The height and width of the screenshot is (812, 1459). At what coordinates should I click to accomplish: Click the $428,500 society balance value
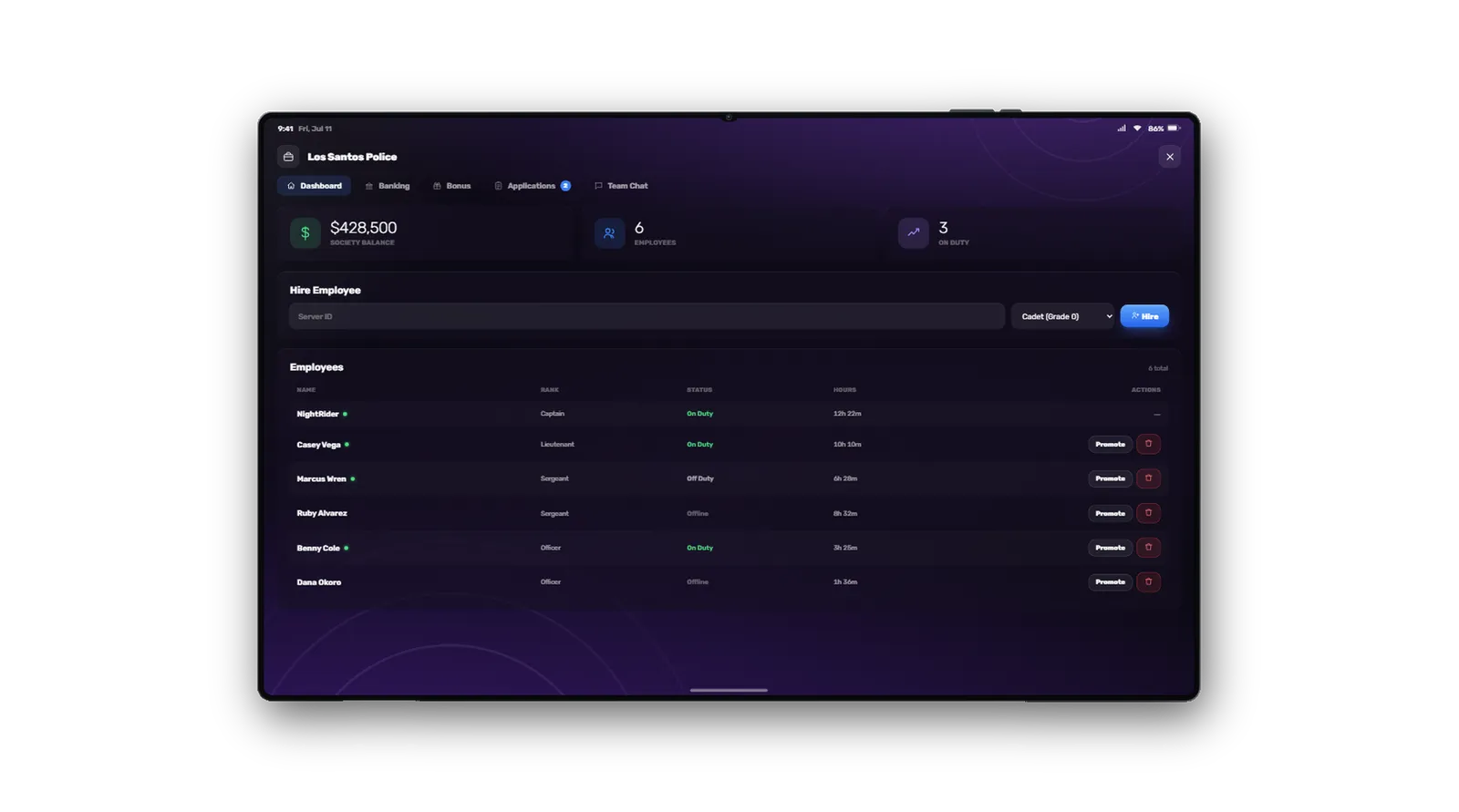pyautogui.click(x=363, y=228)
